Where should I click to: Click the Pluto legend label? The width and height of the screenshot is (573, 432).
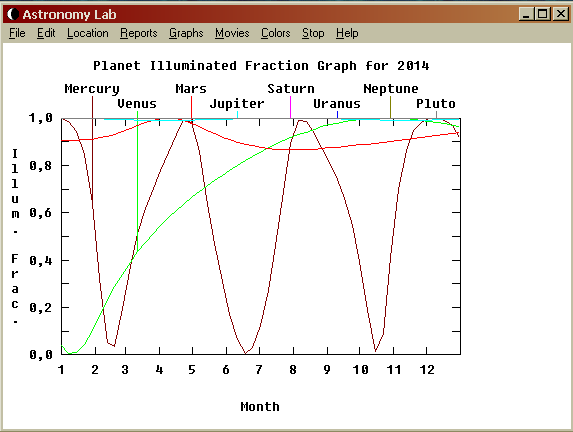[436, 104]
